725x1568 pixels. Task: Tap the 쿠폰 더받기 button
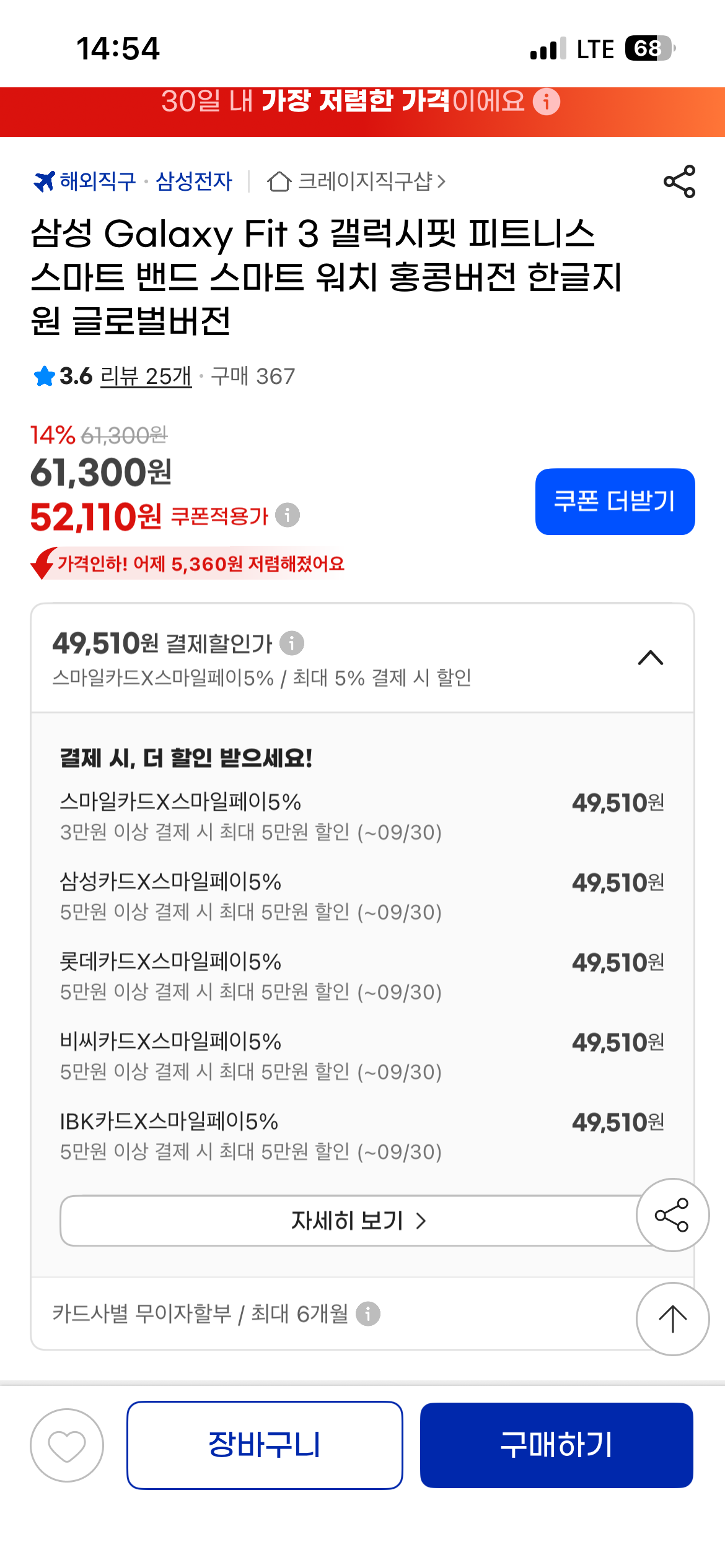click(x=615, y=502)
